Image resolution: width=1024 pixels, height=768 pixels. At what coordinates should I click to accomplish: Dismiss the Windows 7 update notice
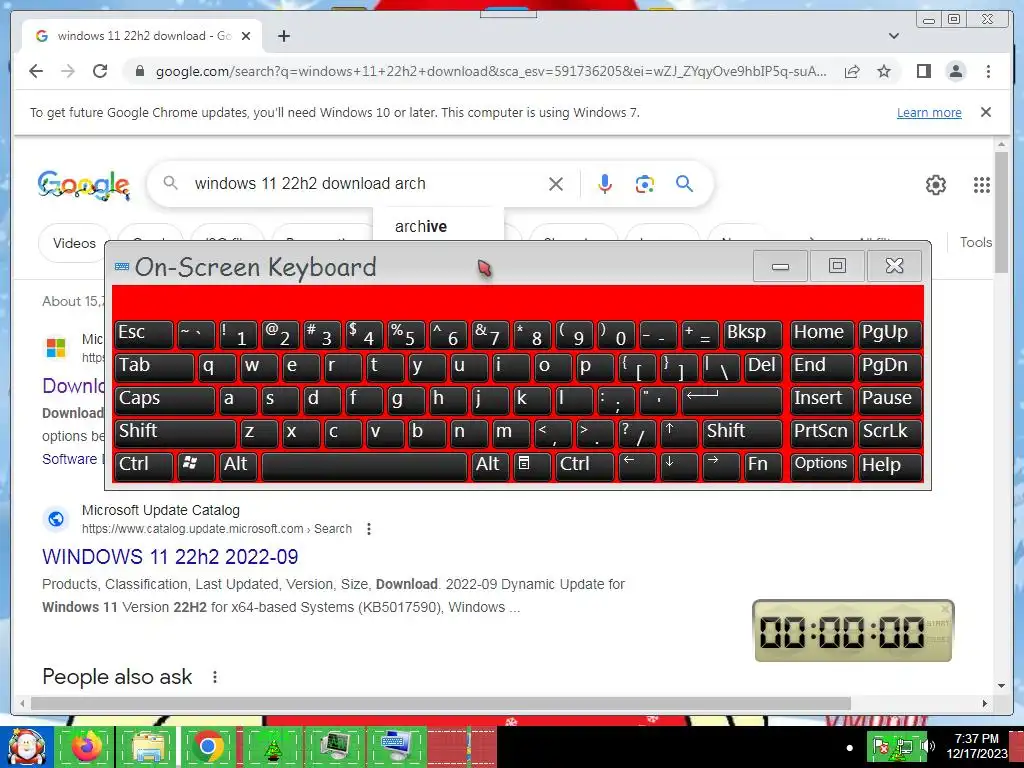coord(986,112)
